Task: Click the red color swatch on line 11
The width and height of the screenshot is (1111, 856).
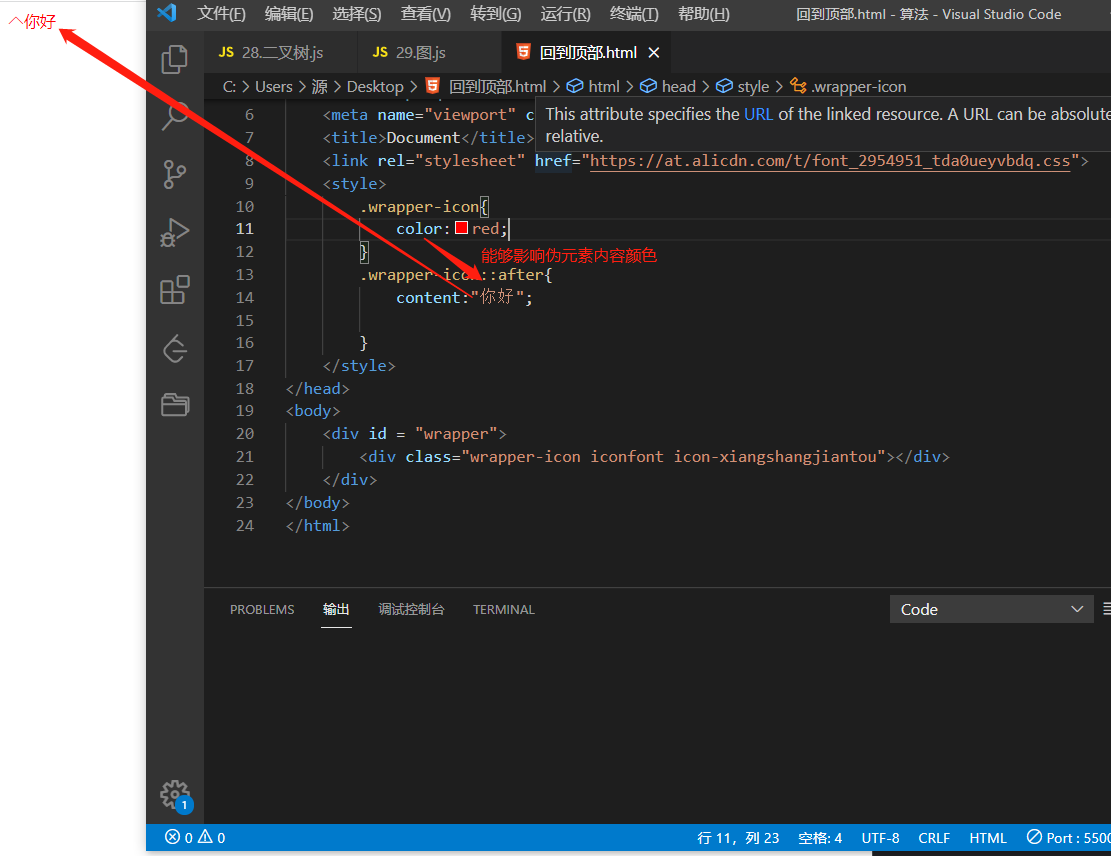Action: pos(461,228)
